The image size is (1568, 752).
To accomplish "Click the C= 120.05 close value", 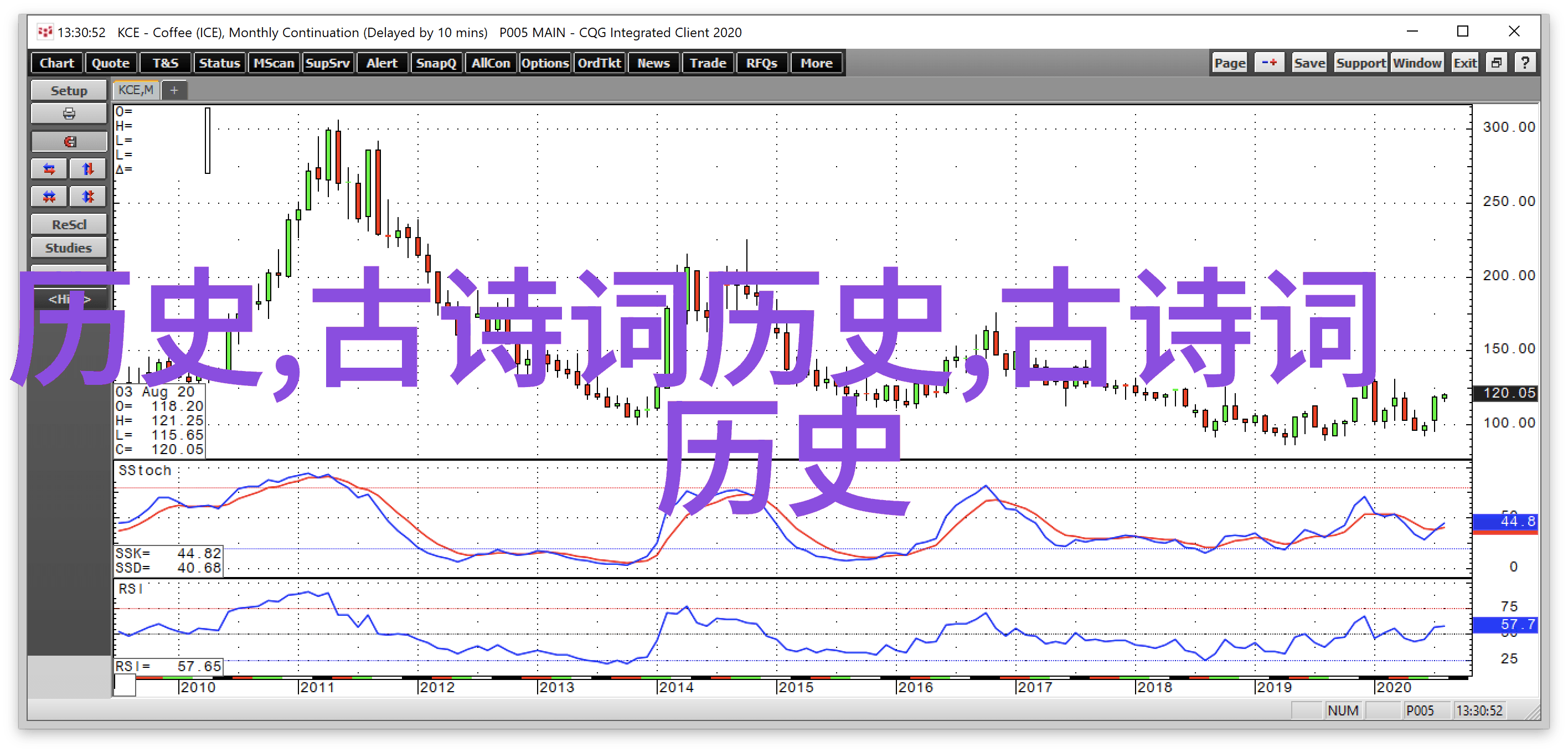I will point(159,450).
